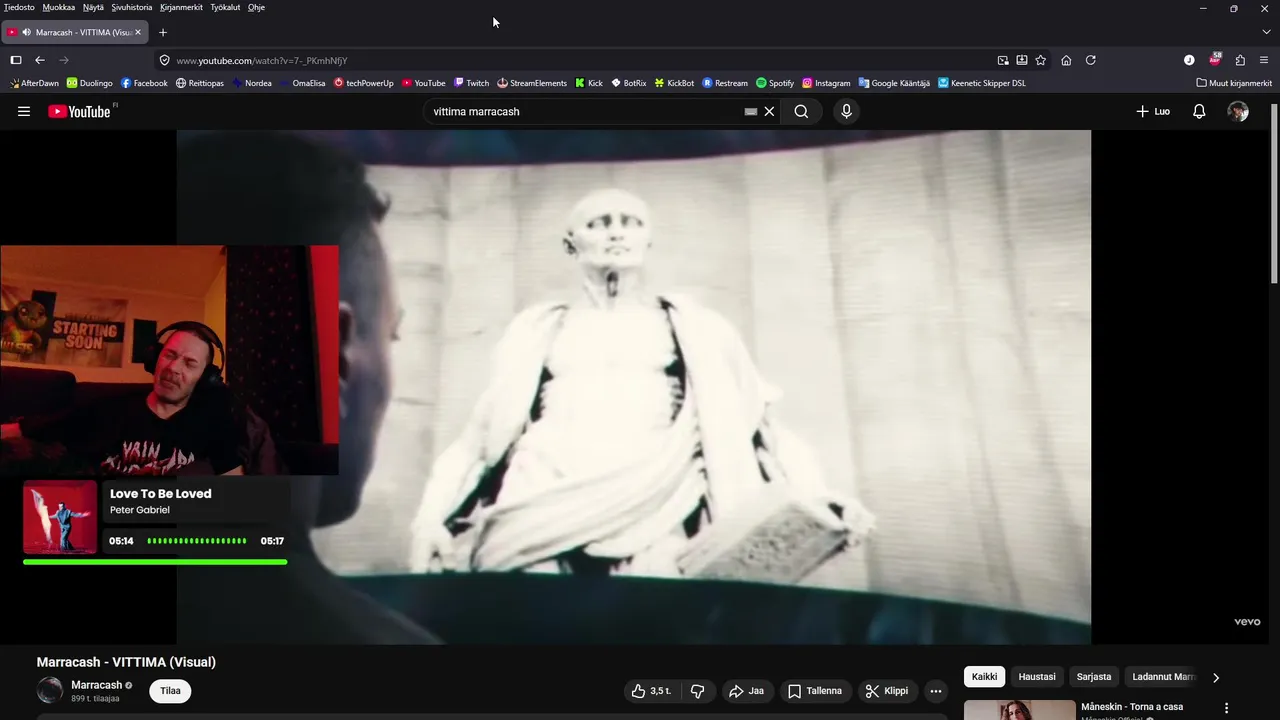Open the Työkalut menu

(x=225, y=7)
